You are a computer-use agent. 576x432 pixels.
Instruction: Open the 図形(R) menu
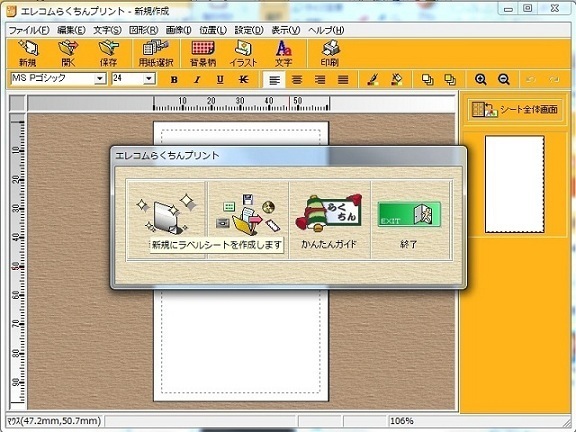click(144, 30)
